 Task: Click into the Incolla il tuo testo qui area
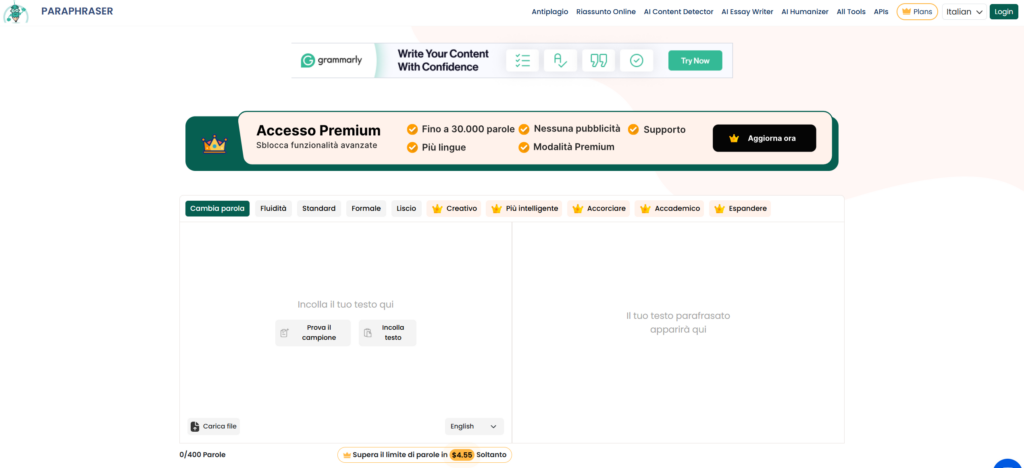click(x=345, y=304)
